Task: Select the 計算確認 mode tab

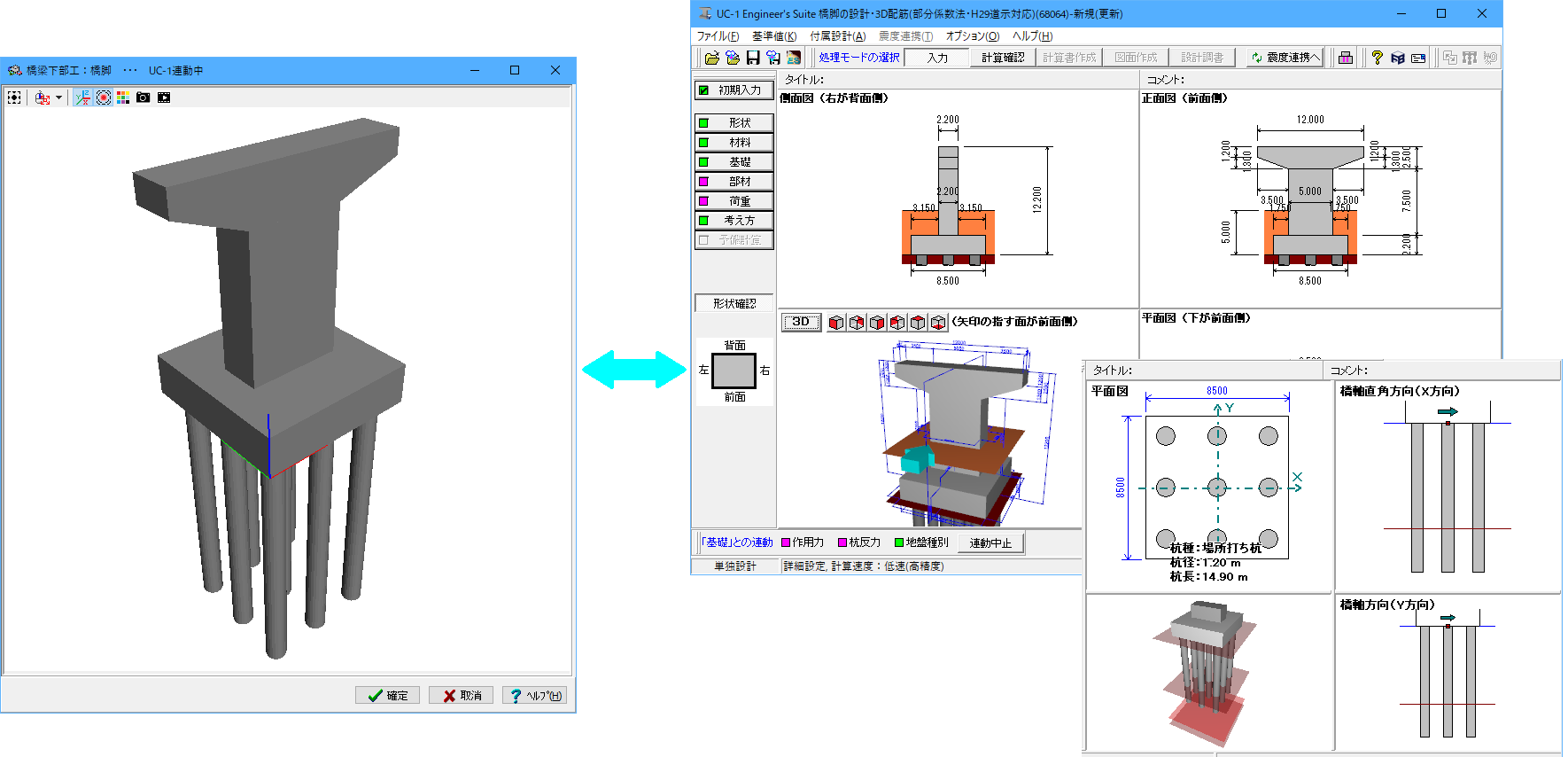Action: 1003,58
